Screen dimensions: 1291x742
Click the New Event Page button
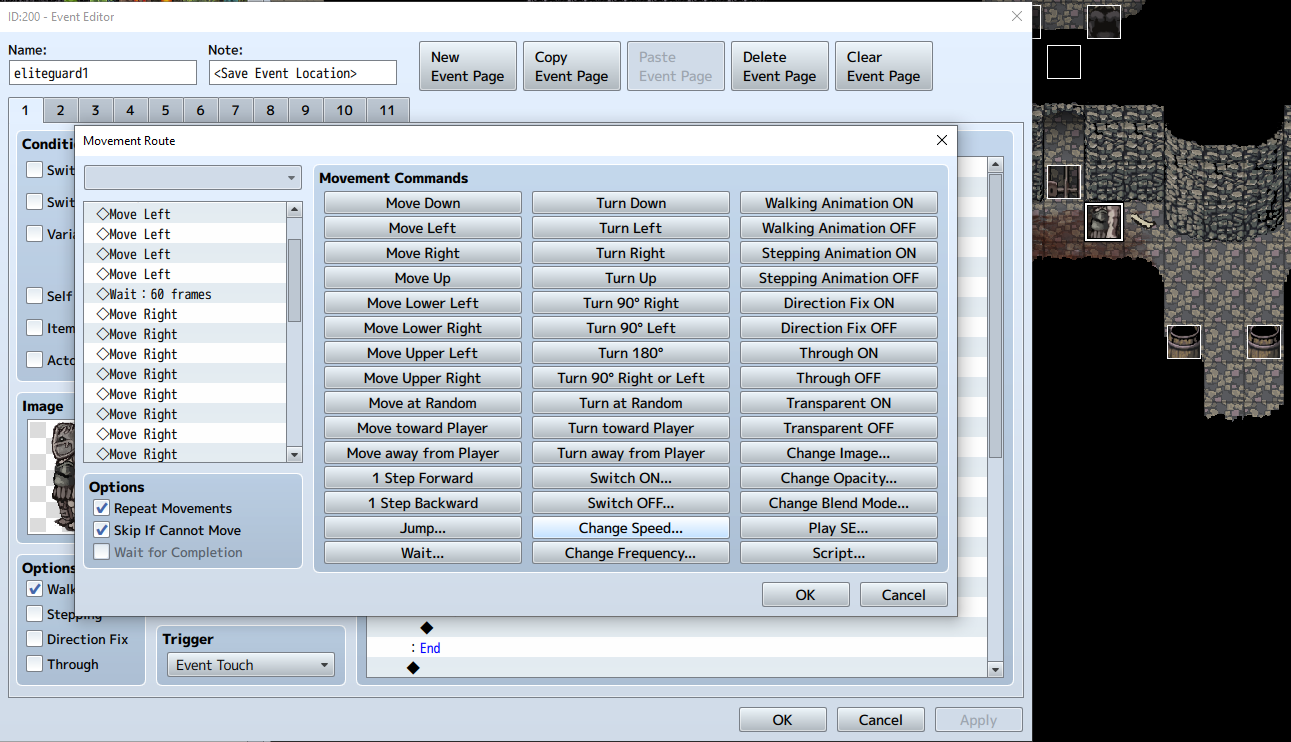[468, 66]
